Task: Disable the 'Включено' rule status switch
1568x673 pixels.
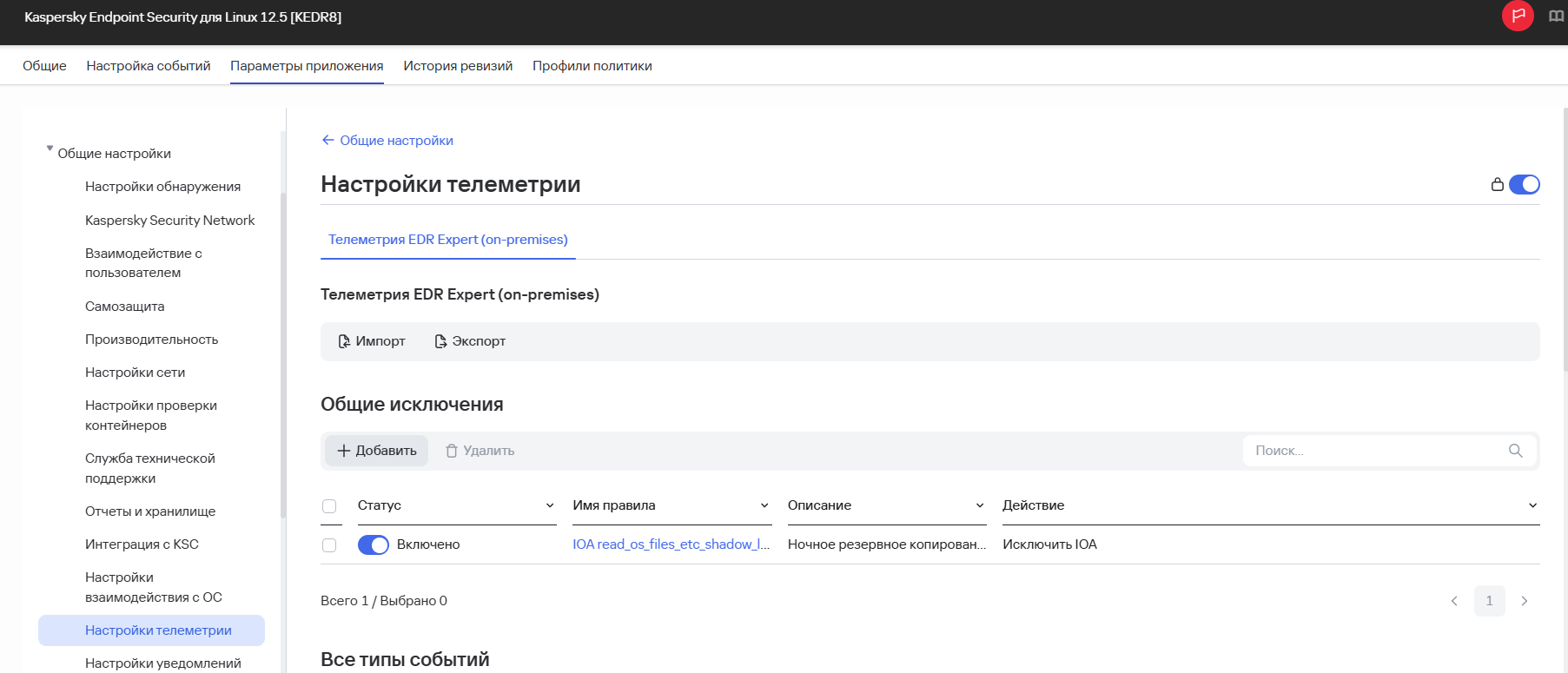Action: (x=374, y=544)
